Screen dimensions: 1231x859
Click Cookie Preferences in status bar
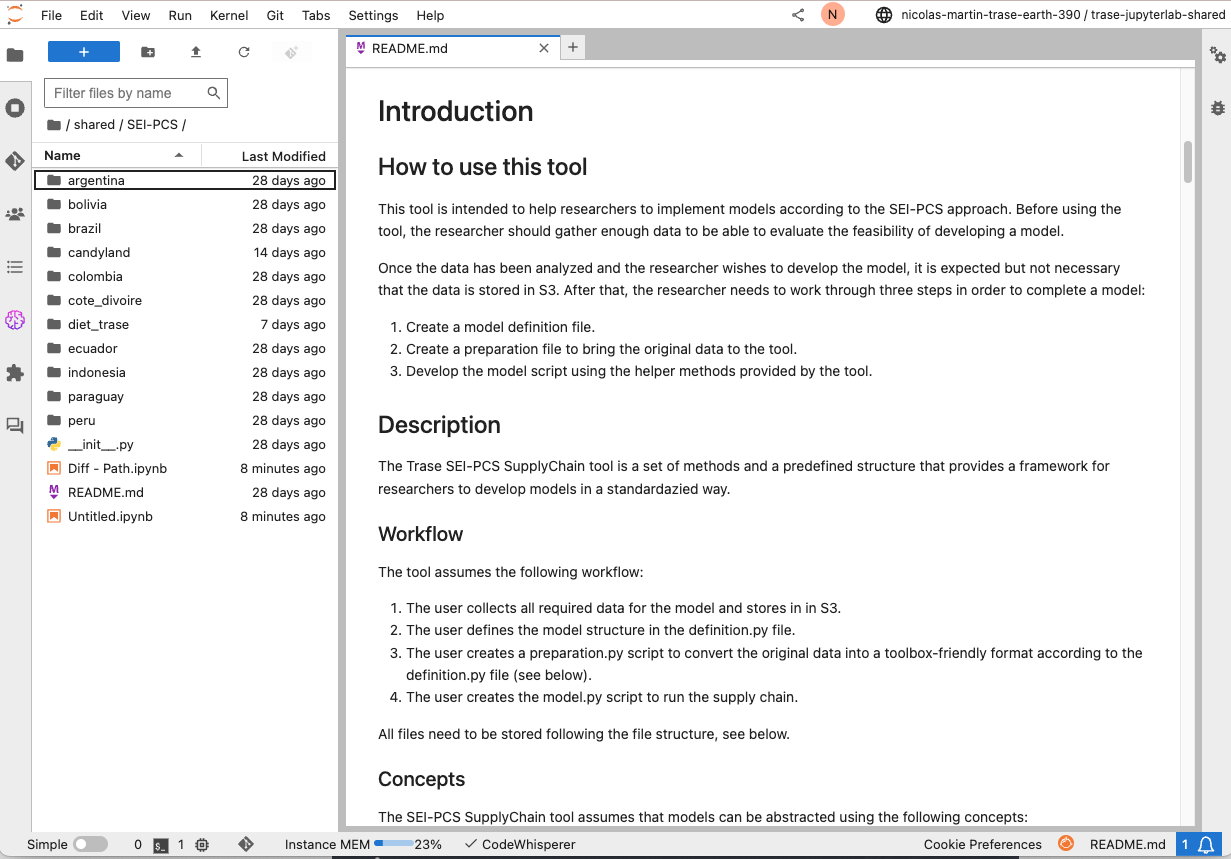[x=982, y=844]
